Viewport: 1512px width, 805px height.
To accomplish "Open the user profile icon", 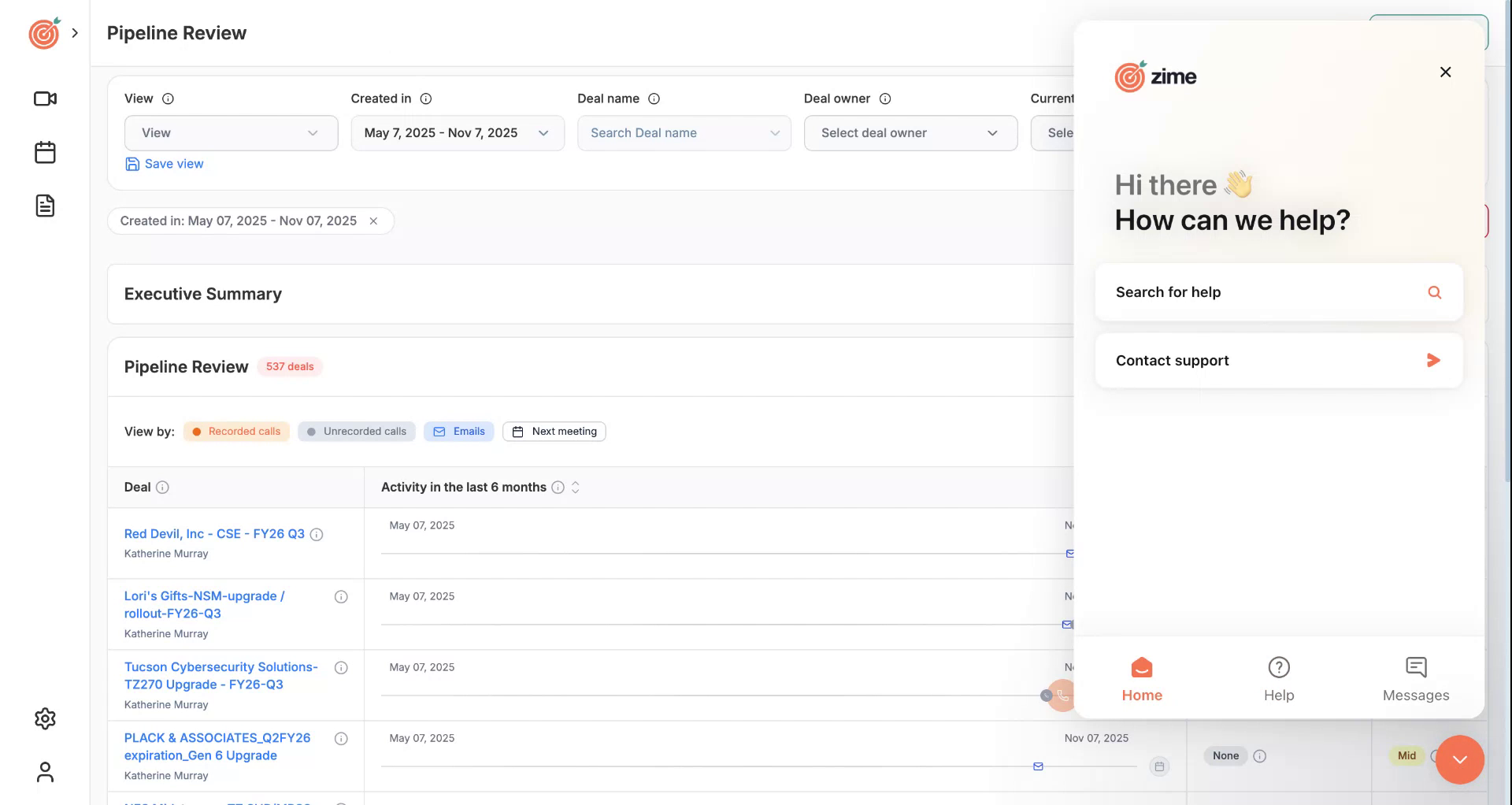I will tap(45, 773).
